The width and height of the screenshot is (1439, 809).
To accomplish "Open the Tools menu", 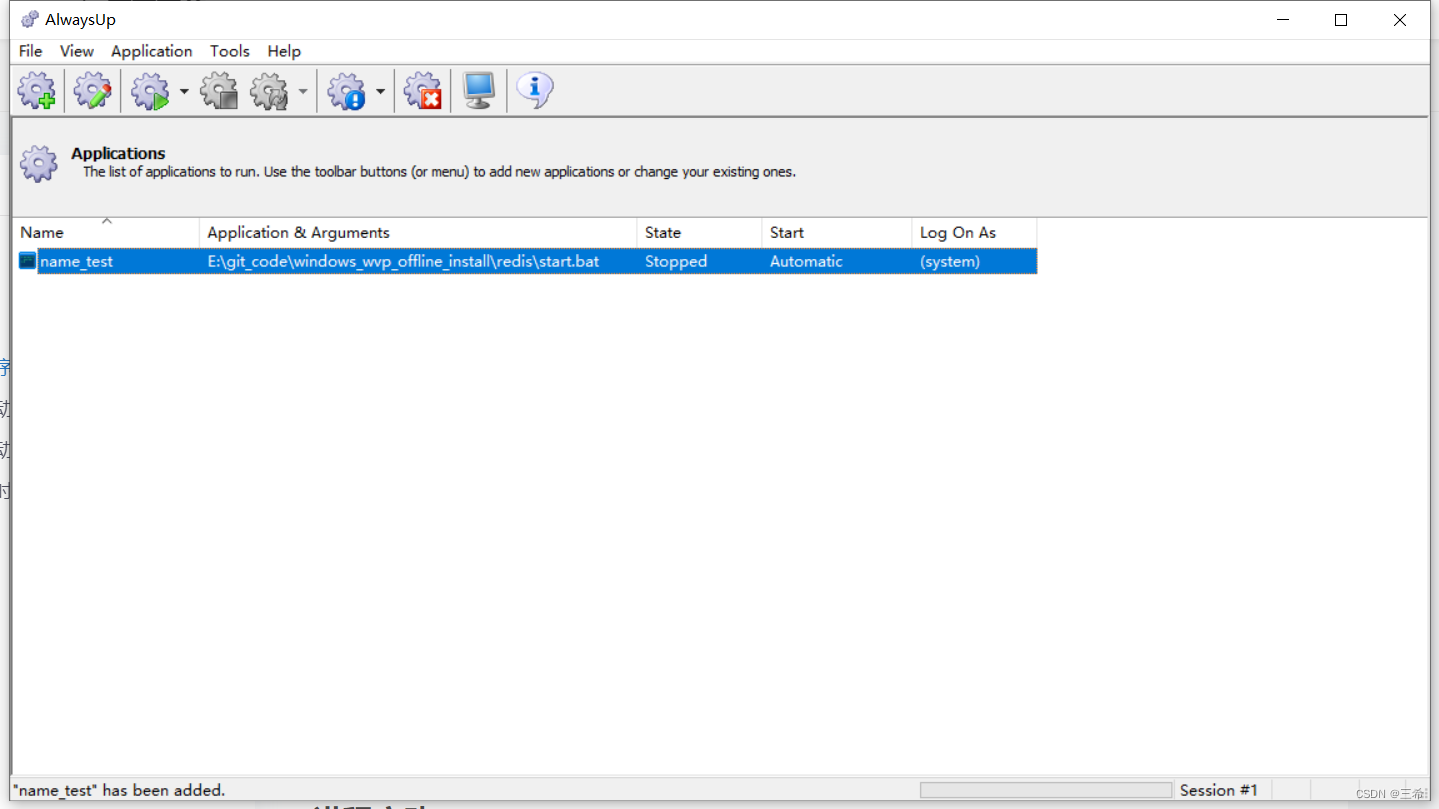I will 229,51.
